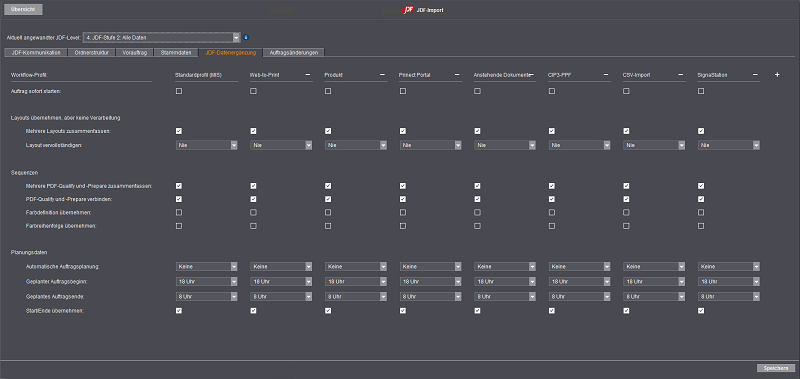
Task: Click the minus icon next to SignaStation
Action: (x=755, y=75)
